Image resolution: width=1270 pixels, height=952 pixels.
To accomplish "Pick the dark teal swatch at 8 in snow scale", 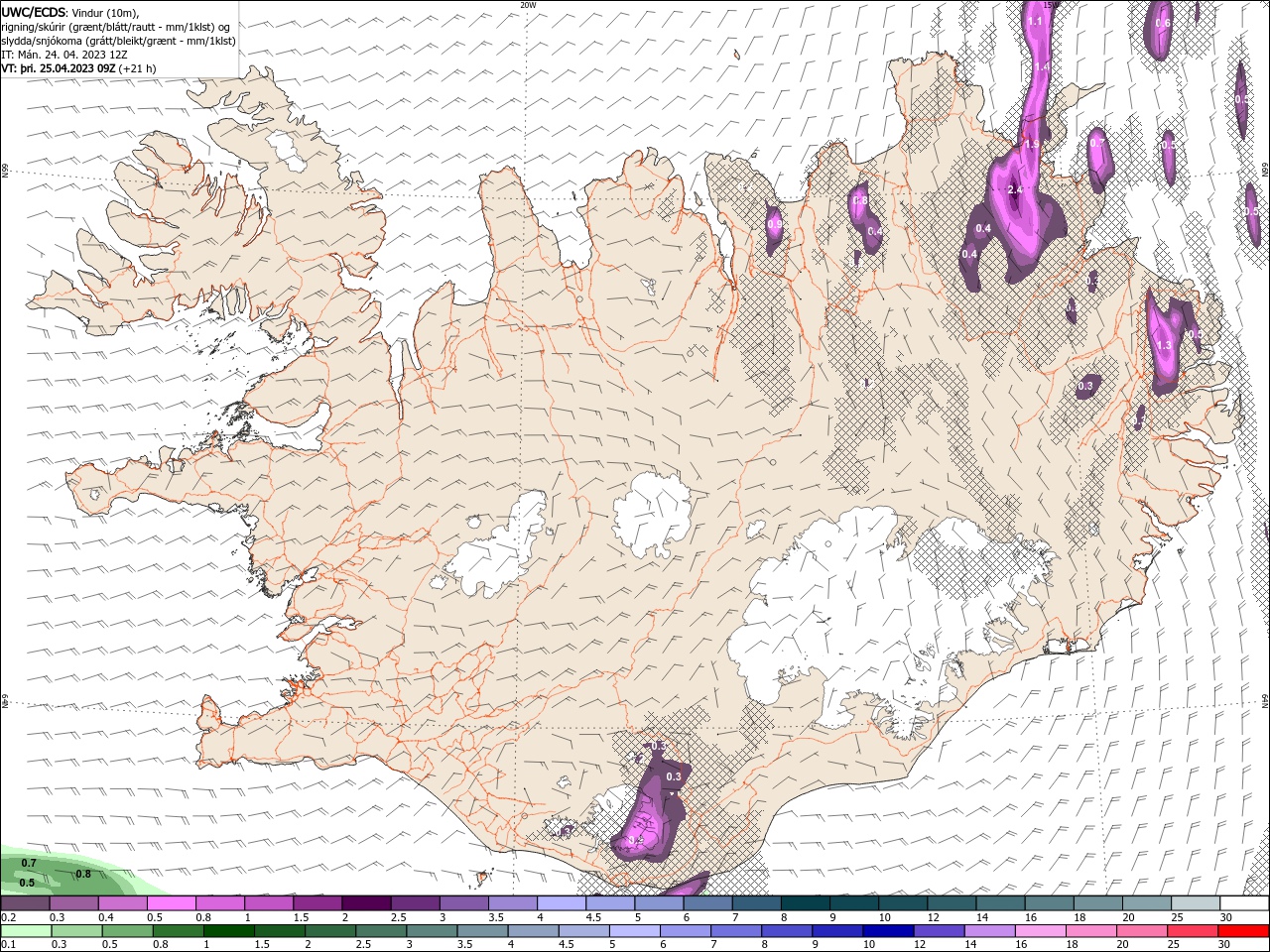I will click(x=806, y=903).
